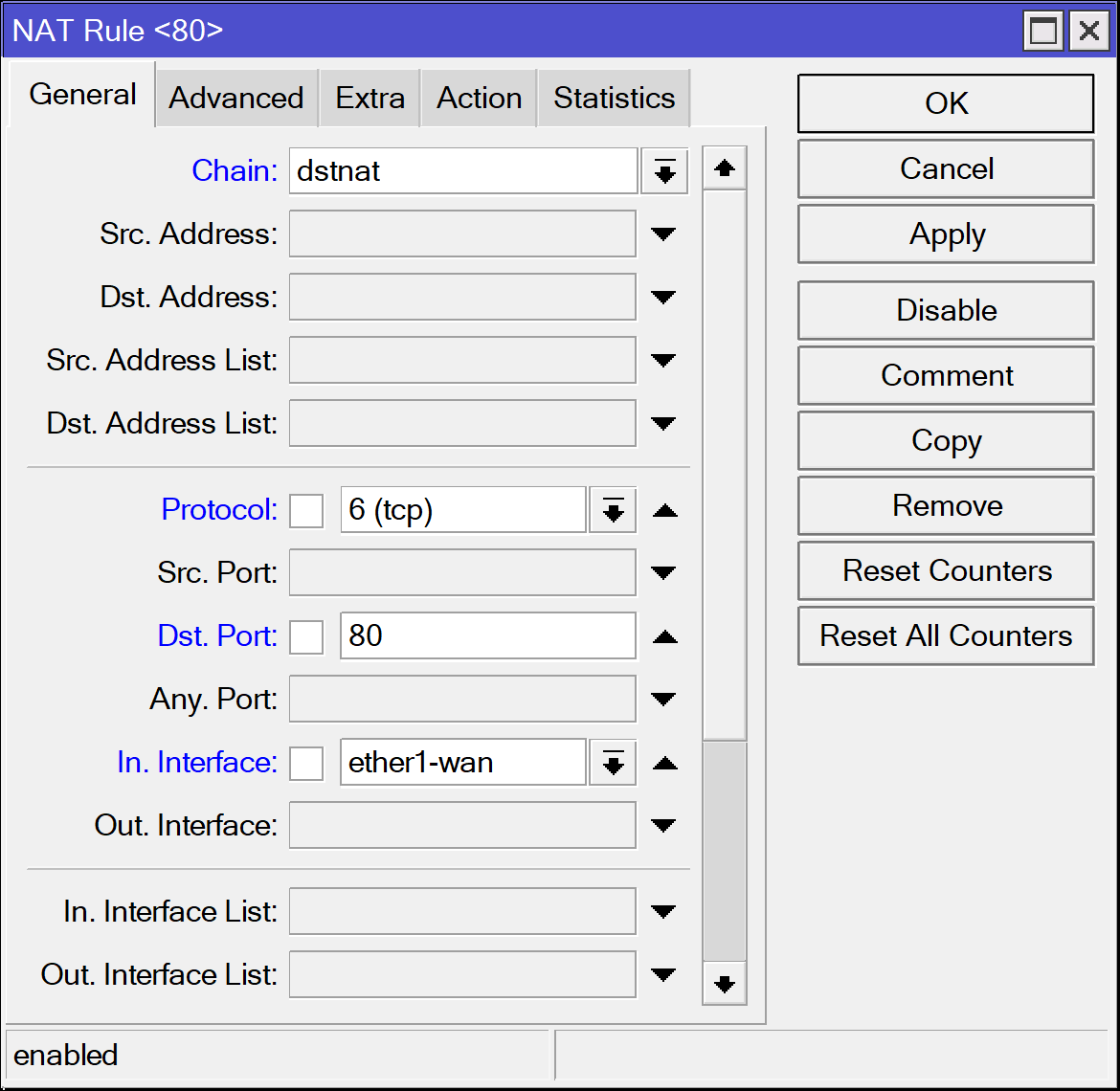Open the In. Interface dropdown showing ether1-wan

[612, 763]
